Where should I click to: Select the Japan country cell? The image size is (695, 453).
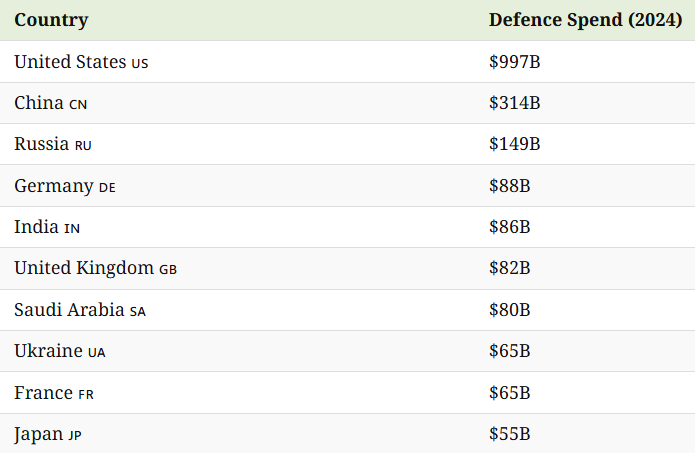pyautogui.click(x=48, y=434)
